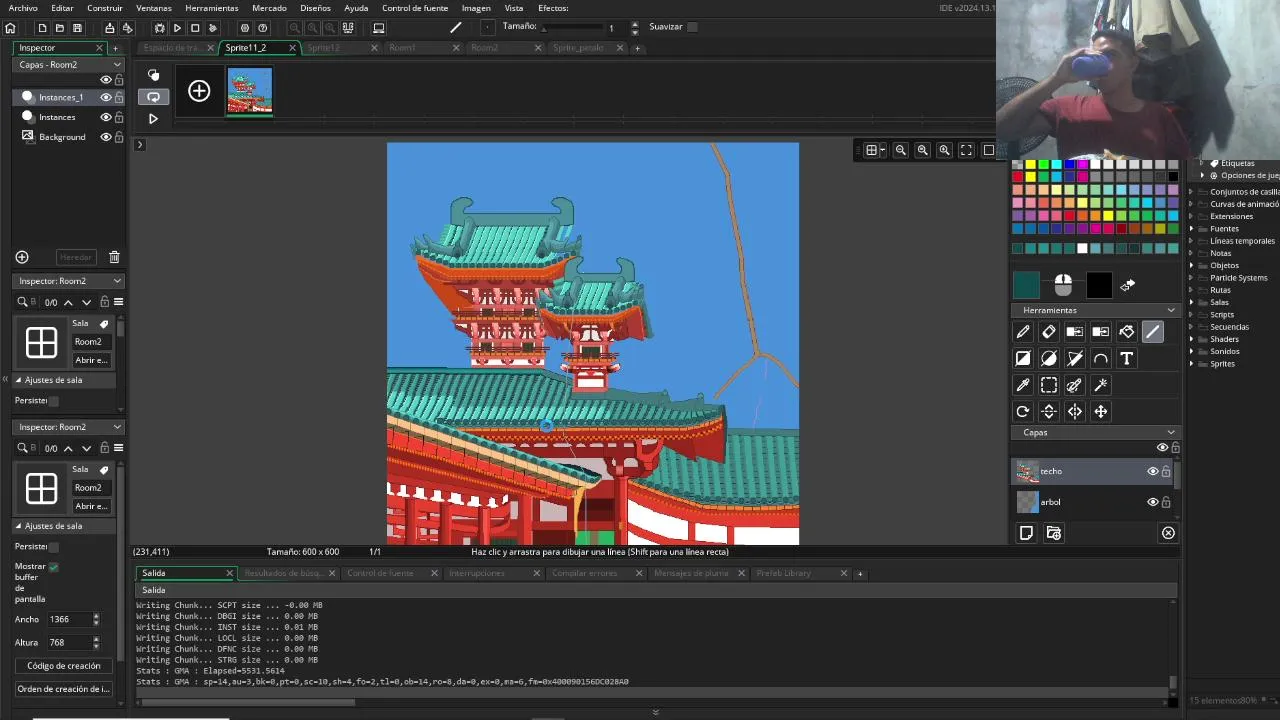Delete layer with trash icon in Inspector

114,257
